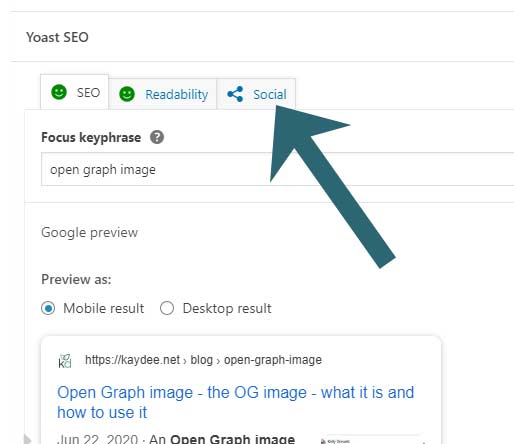Click the gray arrow beside the snippet
The height and width of the screenshot is (444, 514).
(28, 439)
